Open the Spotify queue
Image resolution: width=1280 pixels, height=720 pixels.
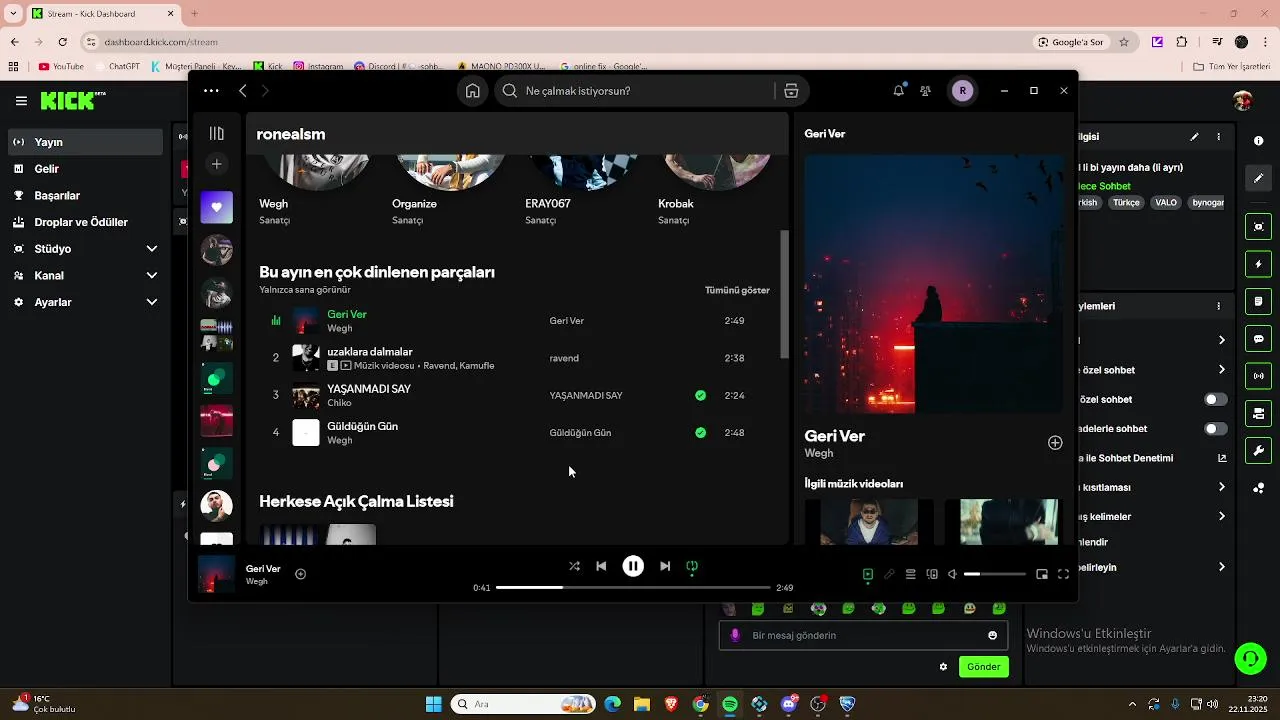tap(911, 574)
